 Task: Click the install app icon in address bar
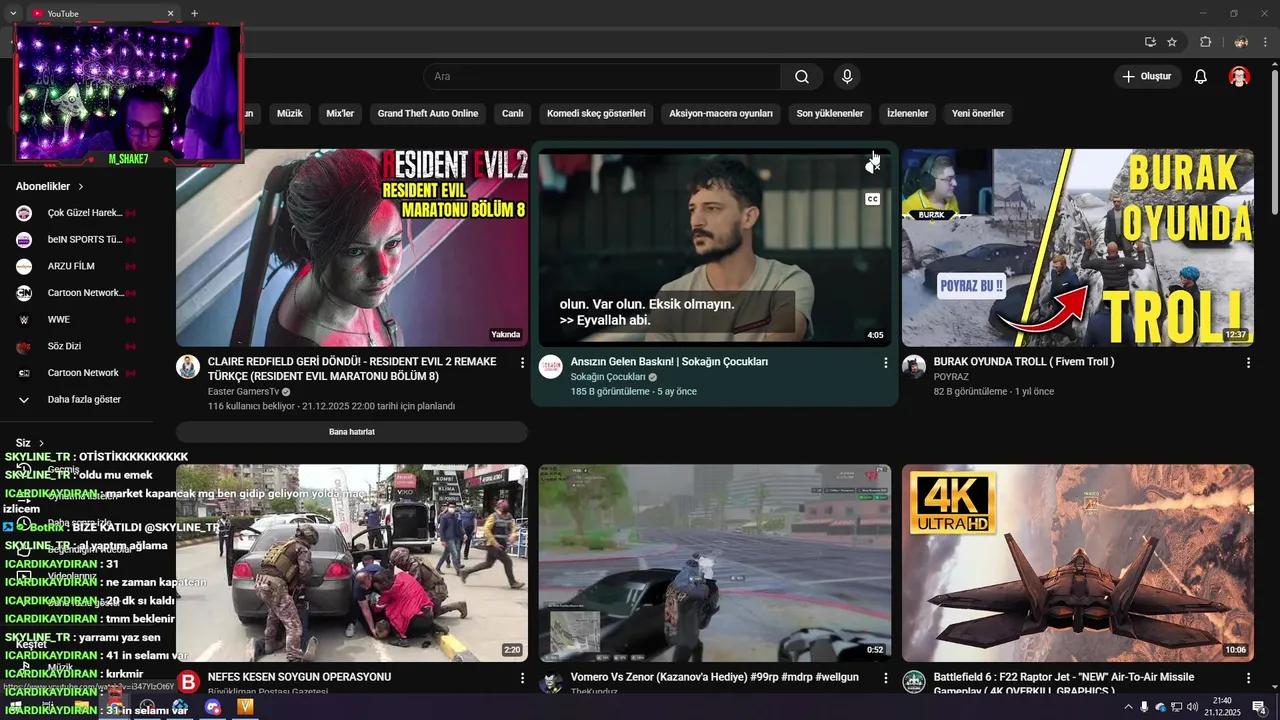click(x=1150, y=42)
